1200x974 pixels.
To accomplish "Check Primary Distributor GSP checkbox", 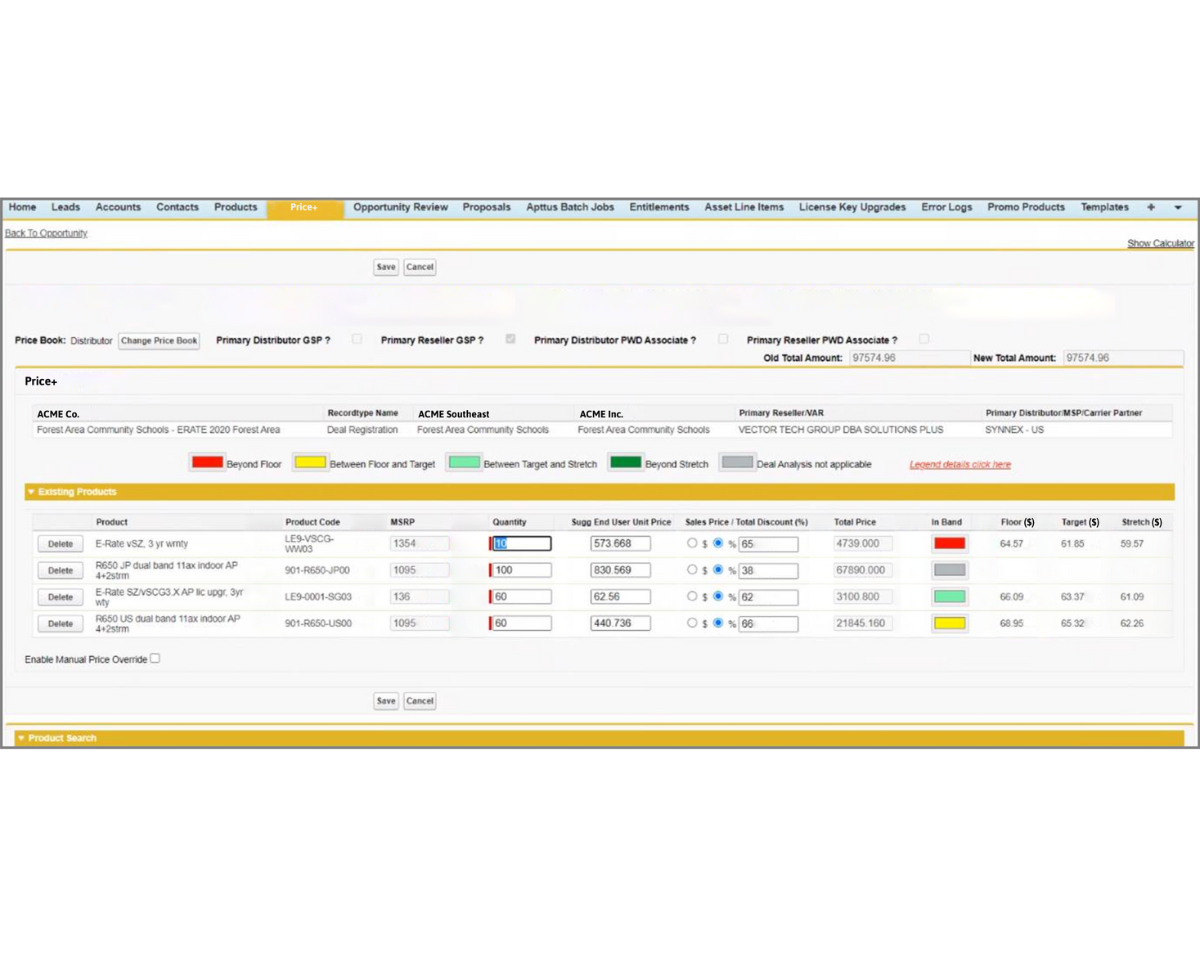I will coord(357,339).
